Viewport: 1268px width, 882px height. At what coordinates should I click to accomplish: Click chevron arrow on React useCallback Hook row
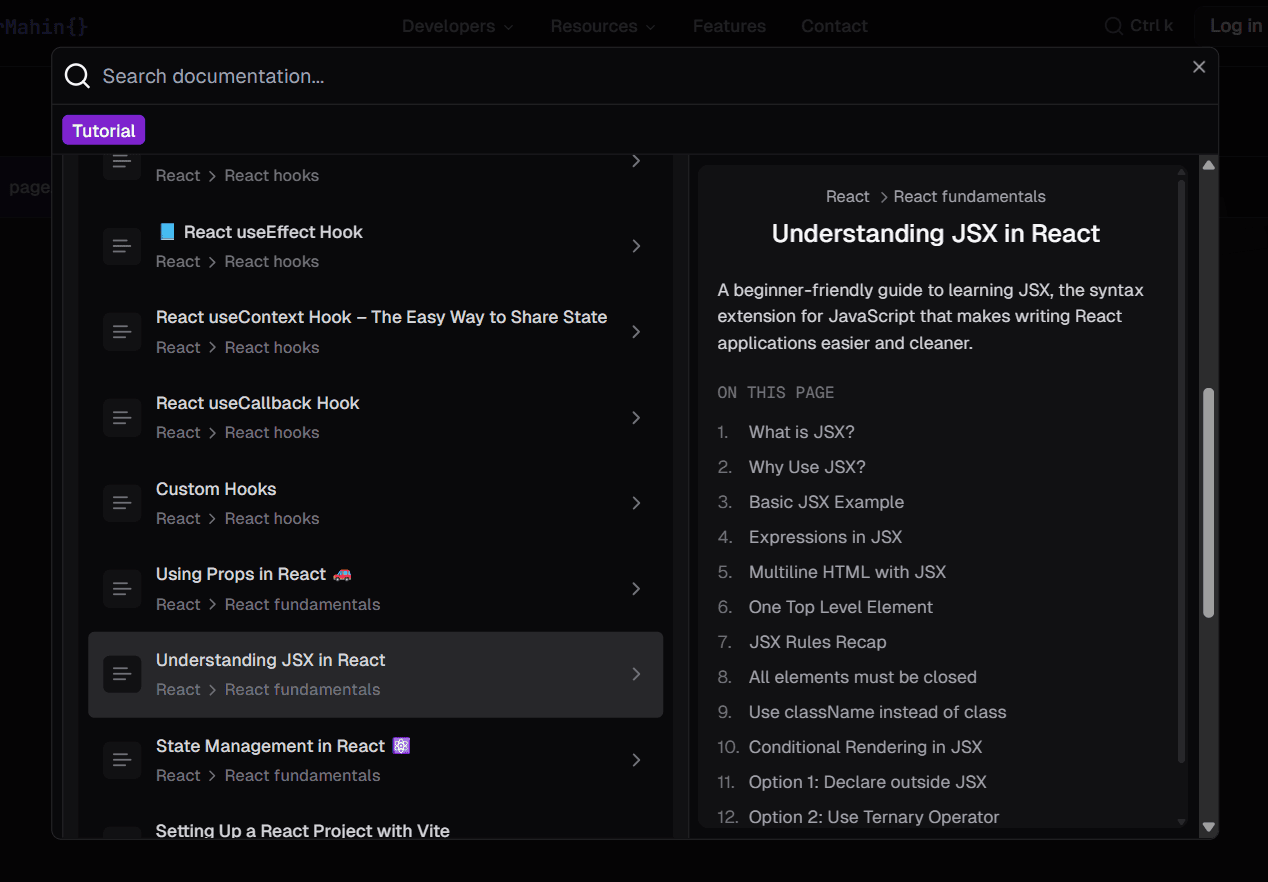tap(636, 417)
